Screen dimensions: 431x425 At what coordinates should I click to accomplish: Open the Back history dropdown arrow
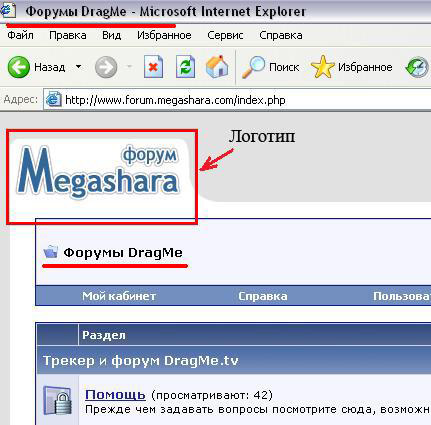(x=78, y=67)
